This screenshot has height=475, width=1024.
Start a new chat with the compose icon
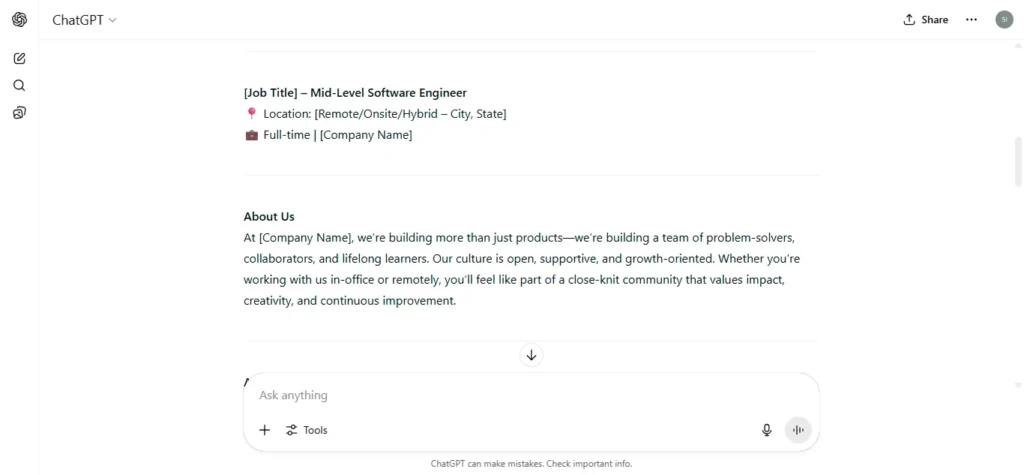[20, 58]
